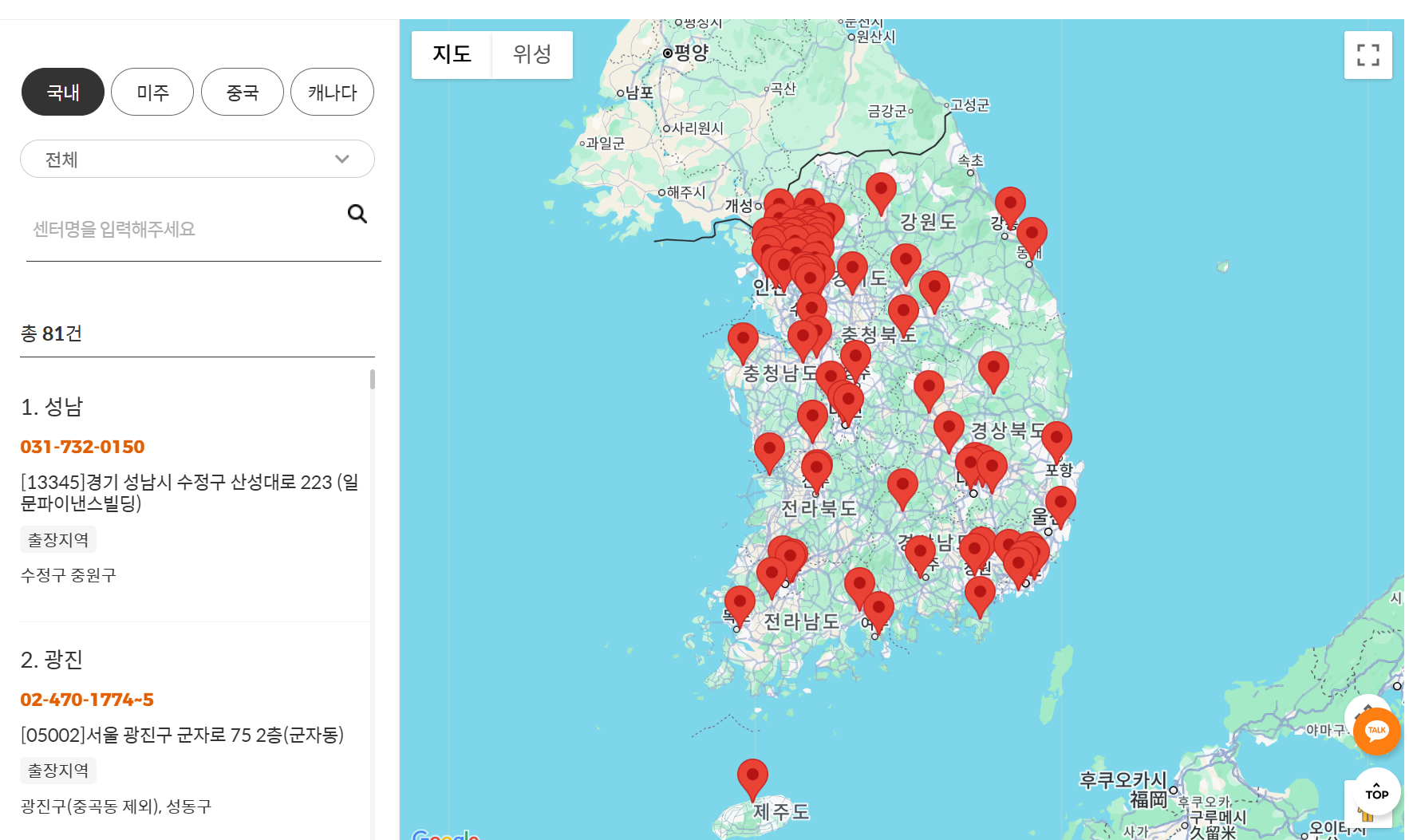
Task: Select the map pin on Jeju Island
Action: coord(752,777)
